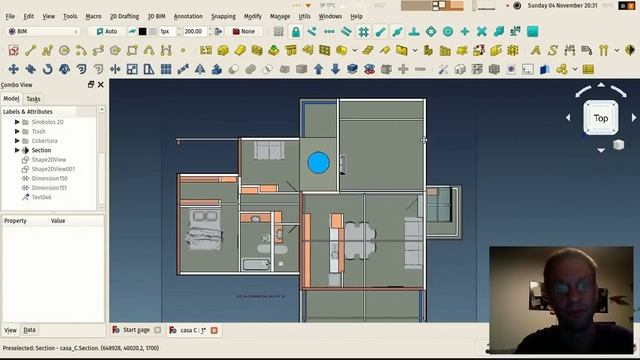Toggle the Snap Center circle icon
The width and height of the screenshot is (640, 360).
pos(448,31)
